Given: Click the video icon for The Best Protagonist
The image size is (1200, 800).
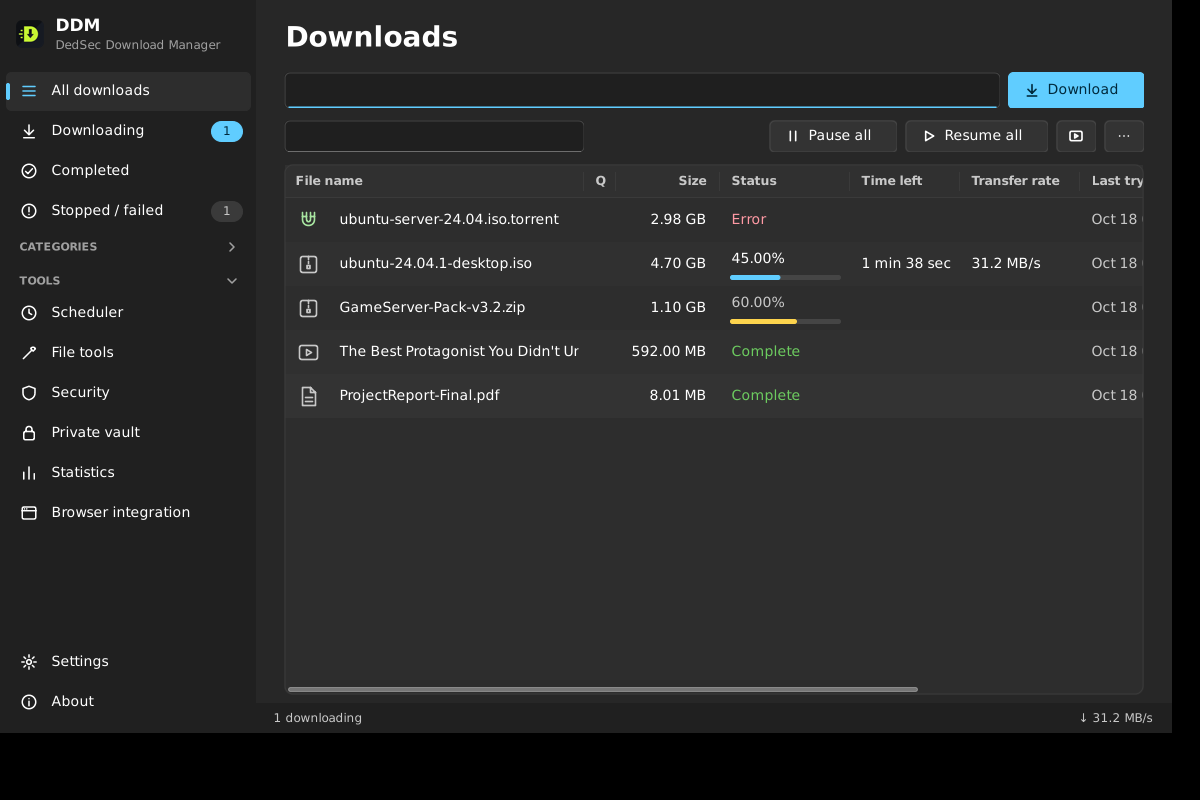Looking at the screenshot, I should point(308,352).
